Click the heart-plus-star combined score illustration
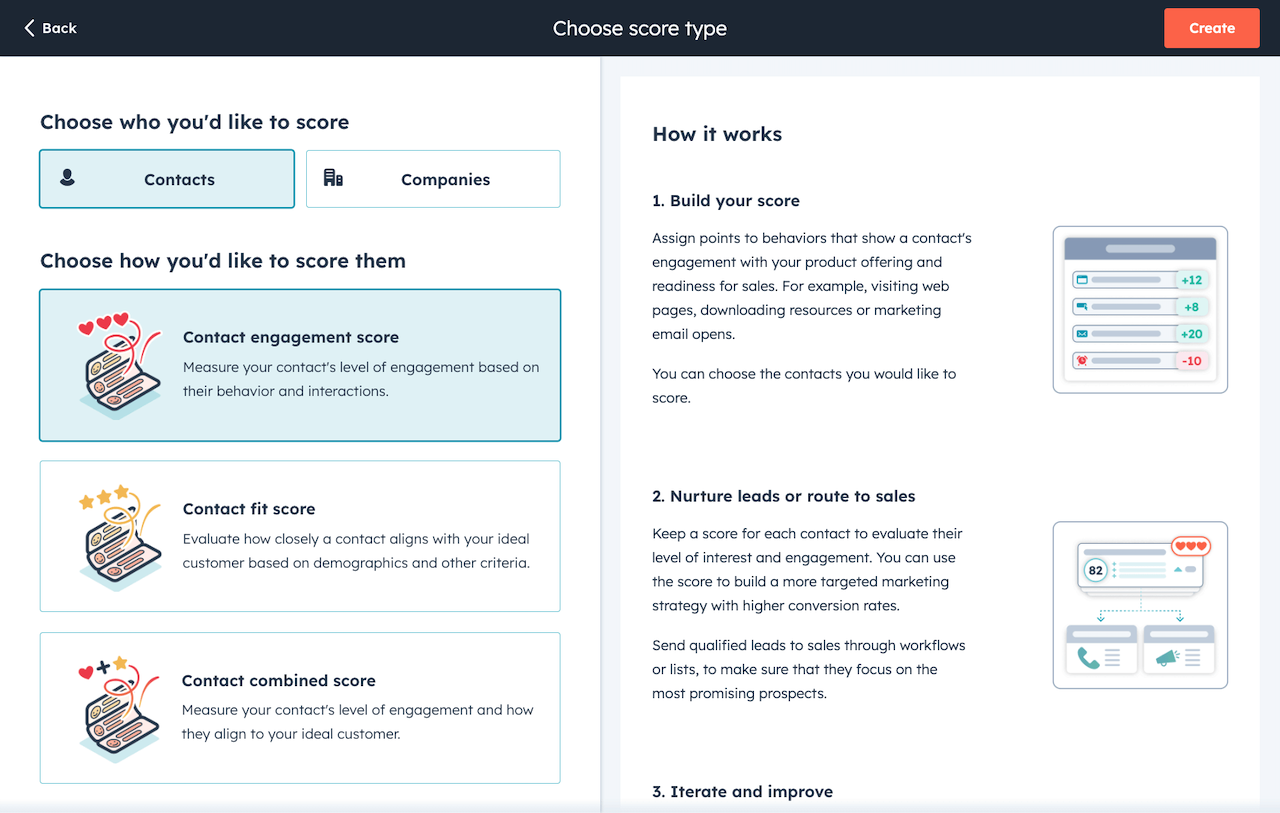This screenshot has width=1280, height=813. pyautogui.click(x=119, y=708)
